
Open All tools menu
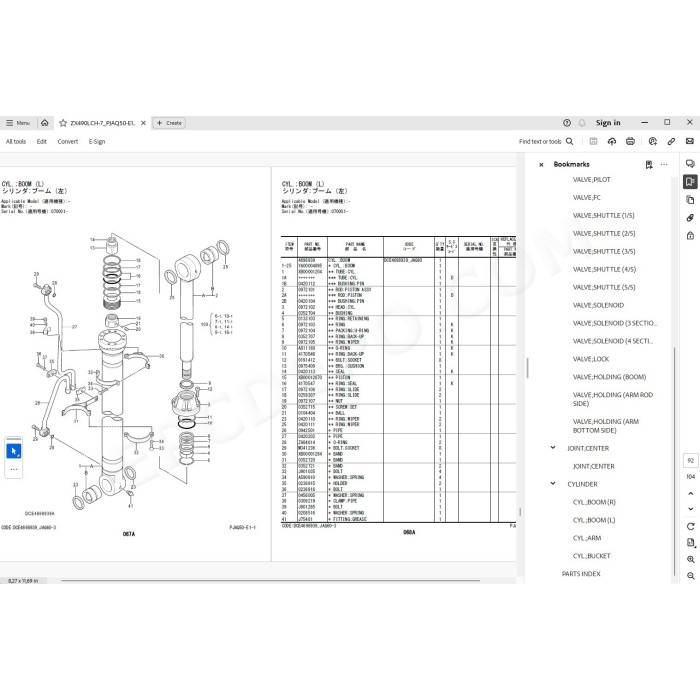pos(16,142)
